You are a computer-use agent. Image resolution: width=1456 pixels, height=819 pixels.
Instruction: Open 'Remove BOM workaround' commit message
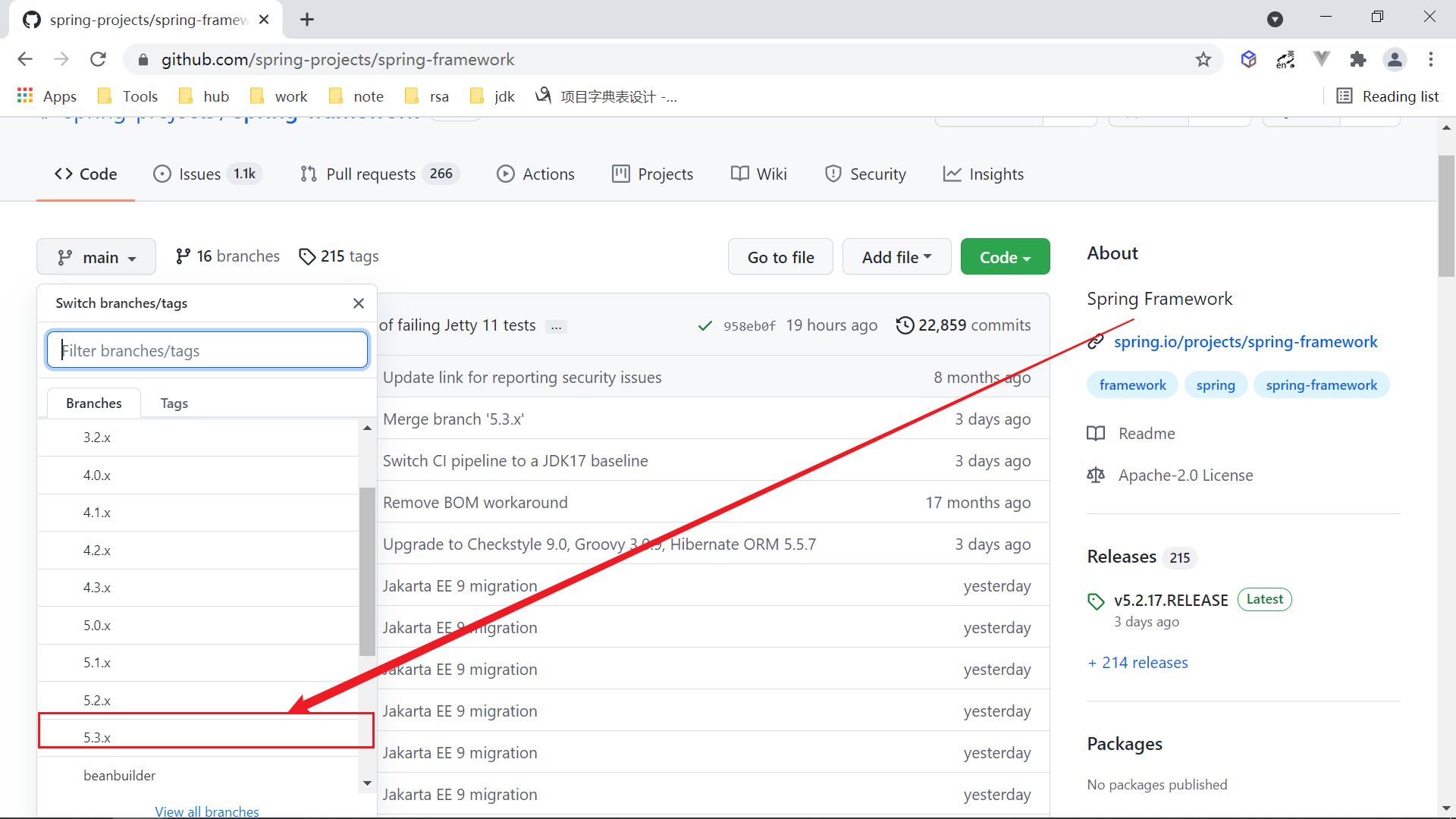475,503
